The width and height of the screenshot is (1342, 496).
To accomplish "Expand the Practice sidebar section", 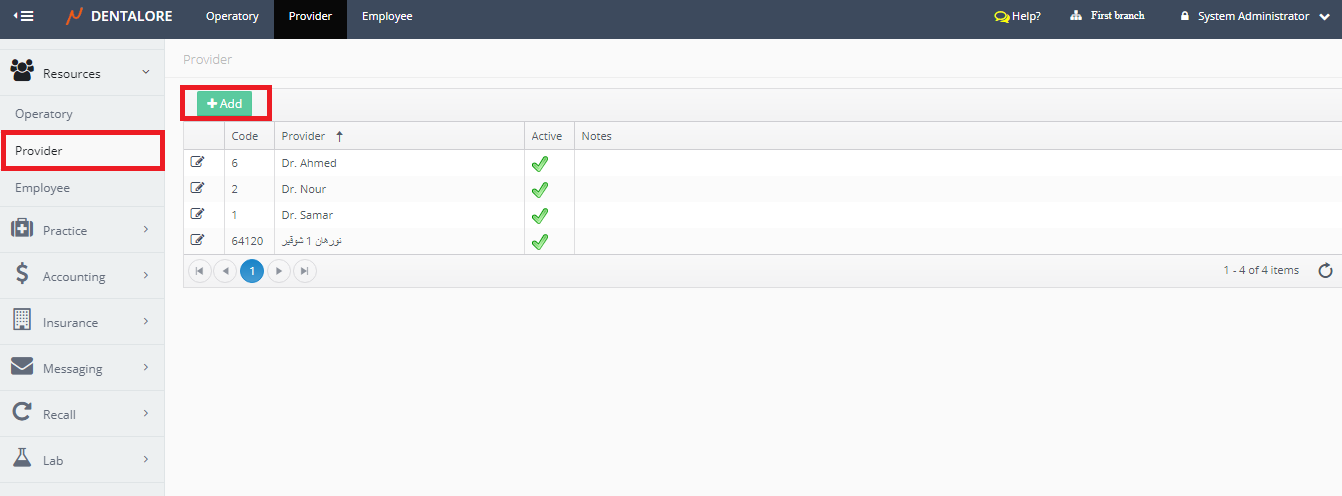I will (x=80, y=230).
